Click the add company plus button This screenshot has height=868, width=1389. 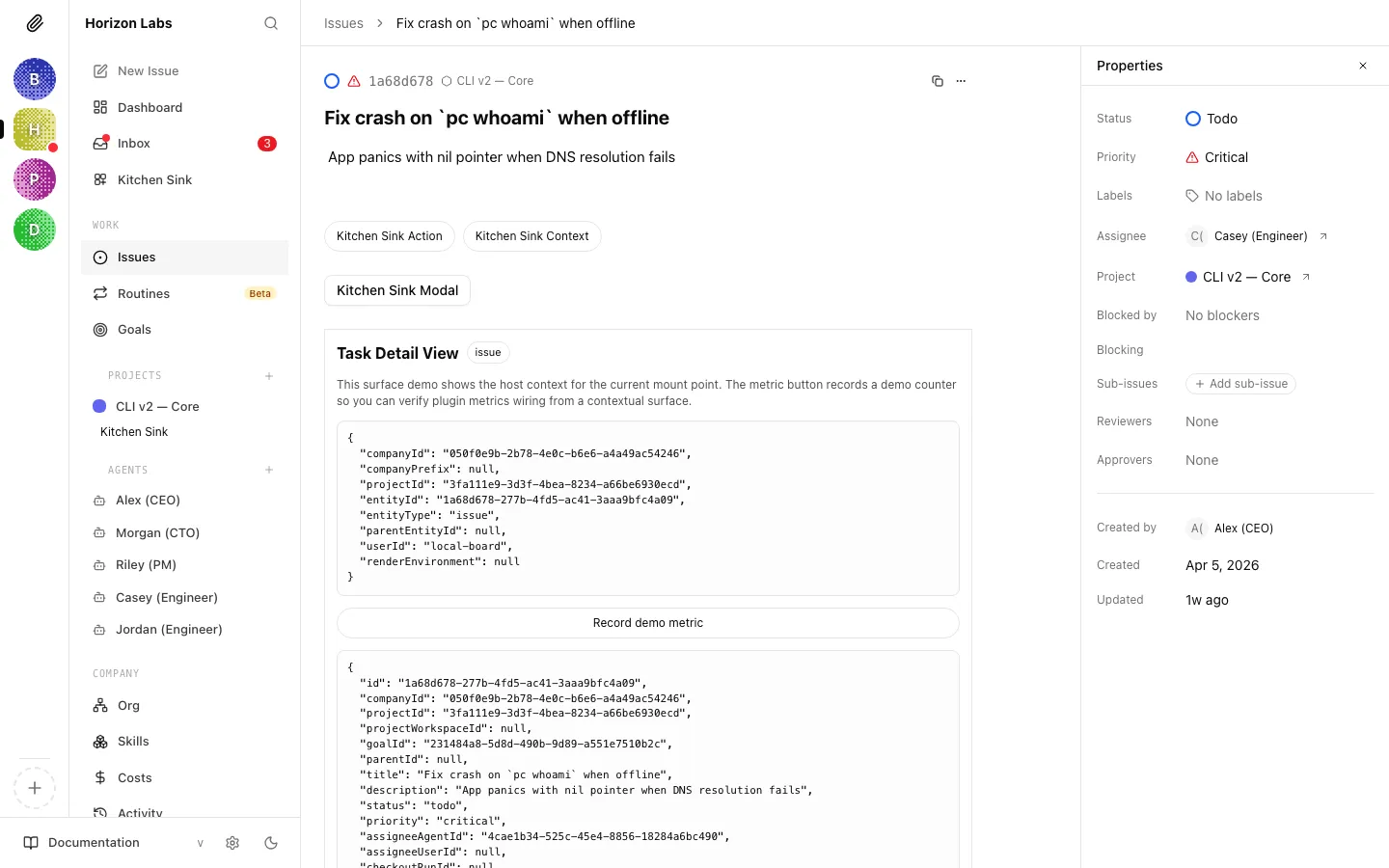pyautogui.click(x=35, y=788)
